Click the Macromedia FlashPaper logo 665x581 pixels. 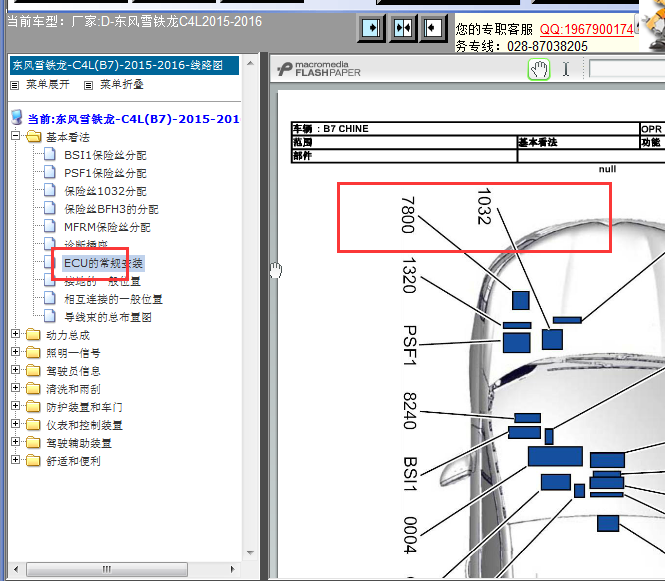(x=319, y=69)
